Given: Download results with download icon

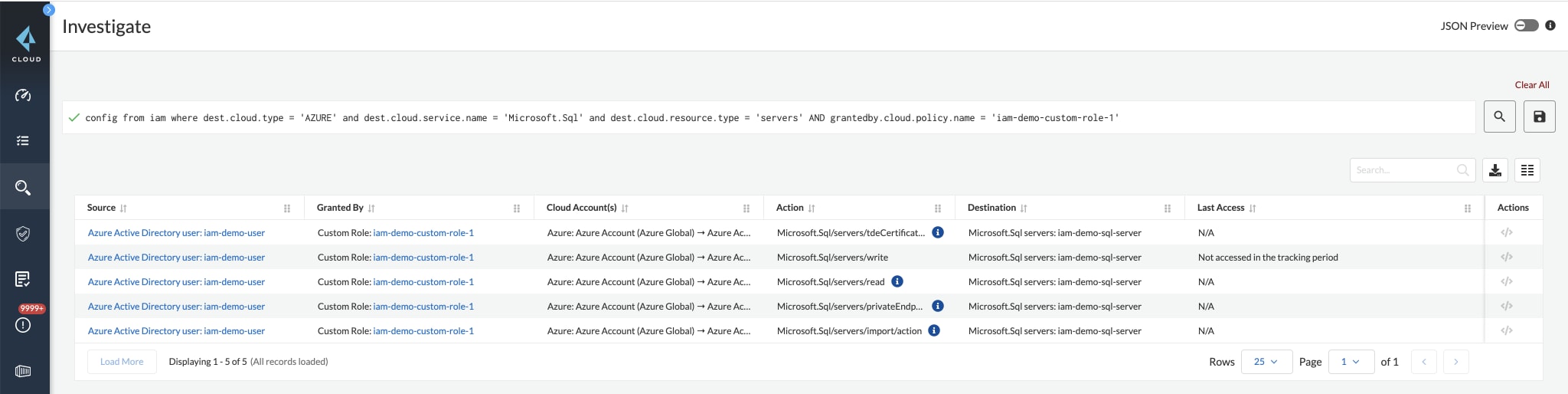Looking at the screenshot, I should (x=1495, y=170).
